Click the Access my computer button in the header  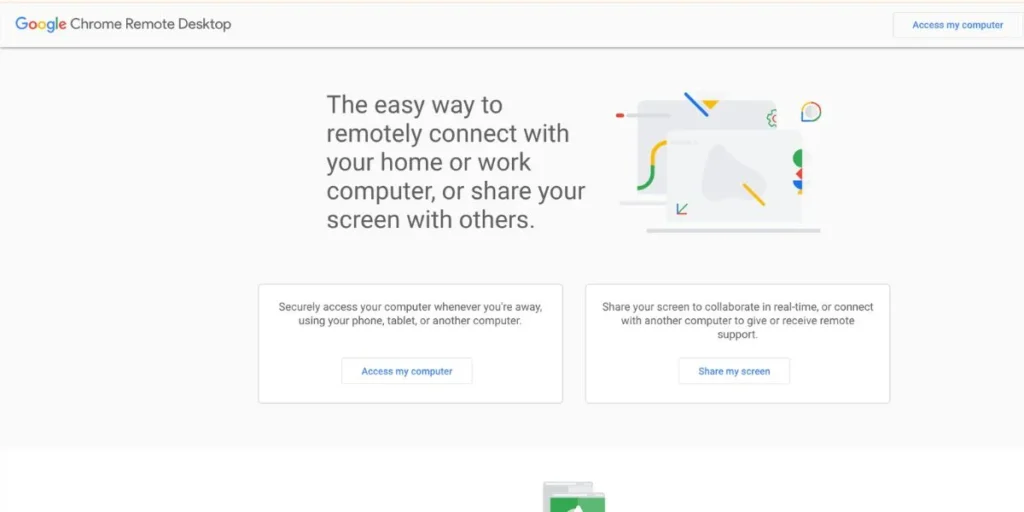coord(957,25)
